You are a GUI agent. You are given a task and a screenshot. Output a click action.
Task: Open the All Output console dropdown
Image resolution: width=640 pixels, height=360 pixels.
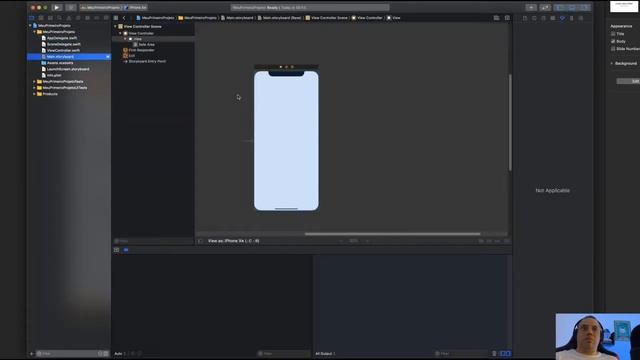[x=324, y=353]
